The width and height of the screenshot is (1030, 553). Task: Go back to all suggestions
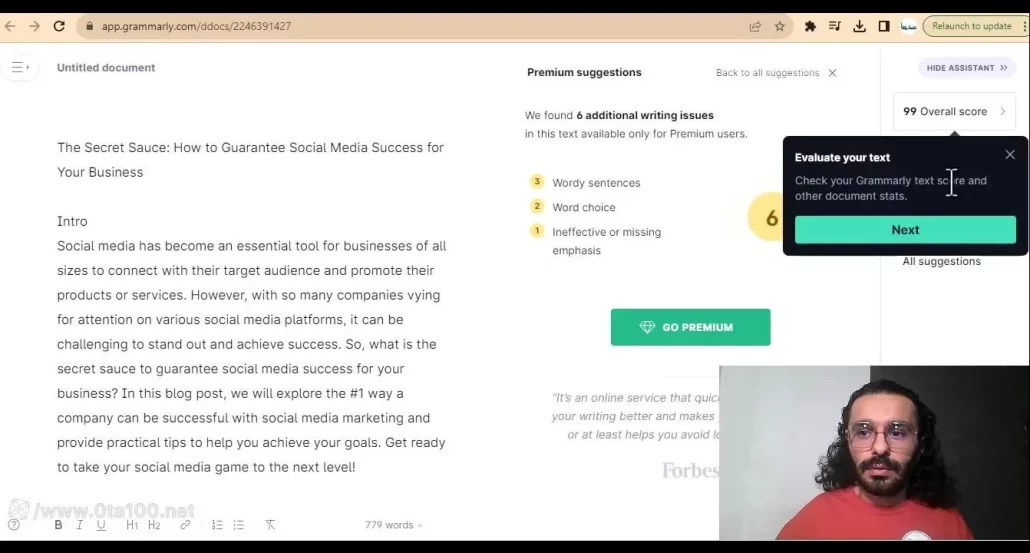[776, 73]
